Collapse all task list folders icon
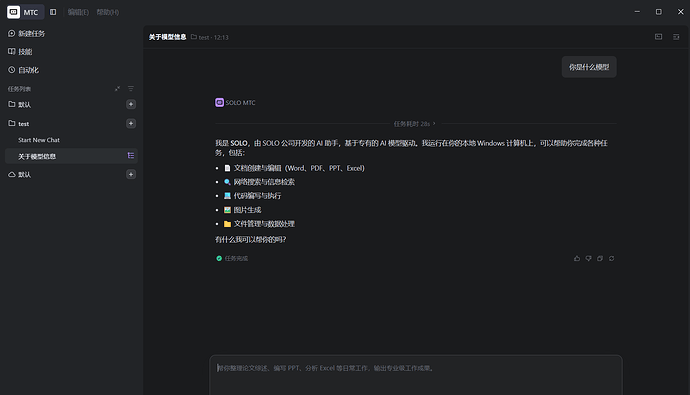Screen dimensions: 690x395 117,89
